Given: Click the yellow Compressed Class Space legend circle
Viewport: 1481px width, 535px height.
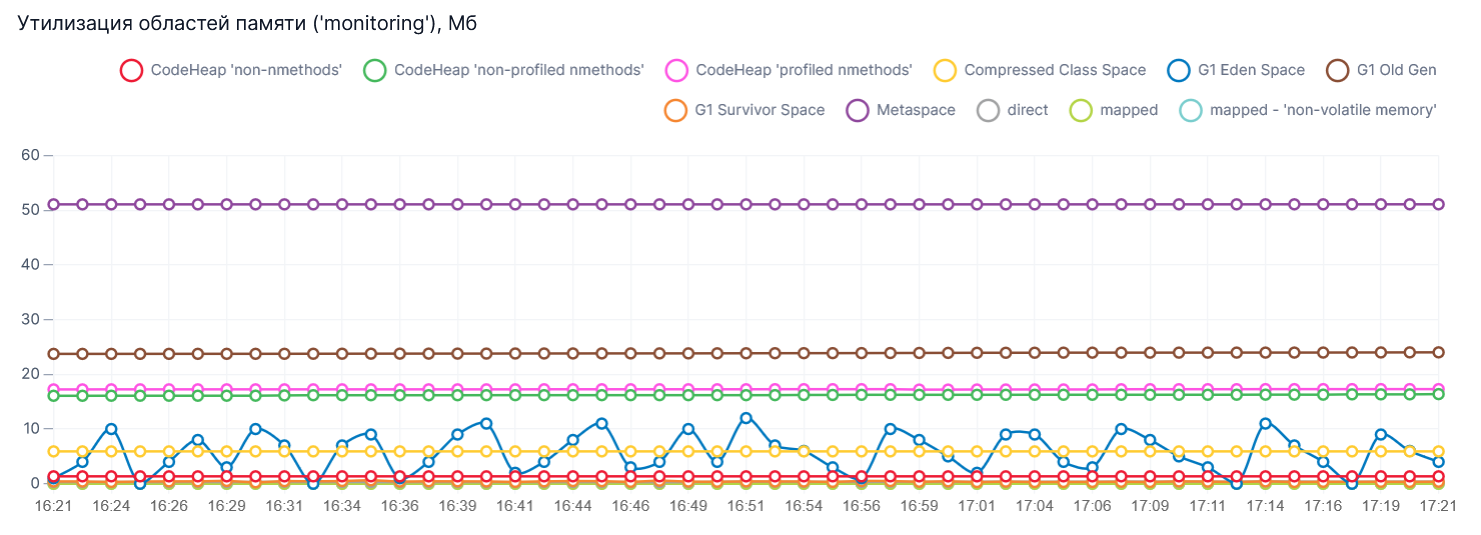Looking at the screenshot, I should click(x=945, y=71).
